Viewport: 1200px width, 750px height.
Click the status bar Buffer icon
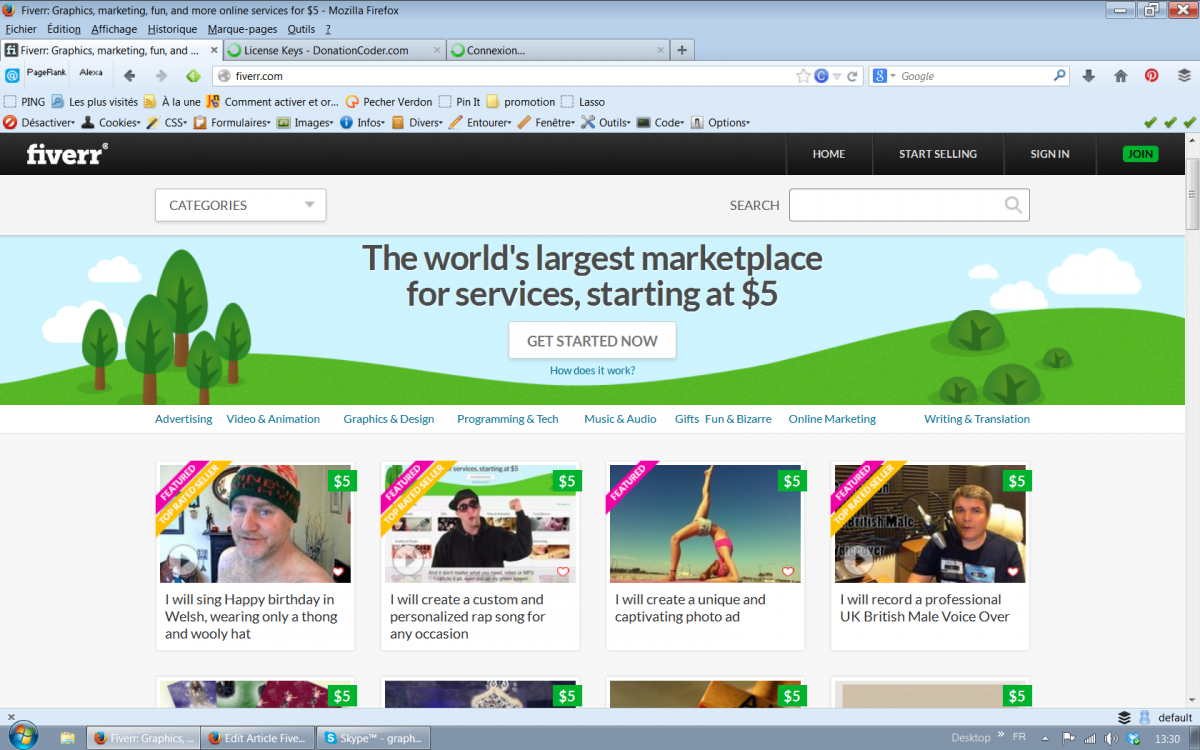tap(1124, 717)
